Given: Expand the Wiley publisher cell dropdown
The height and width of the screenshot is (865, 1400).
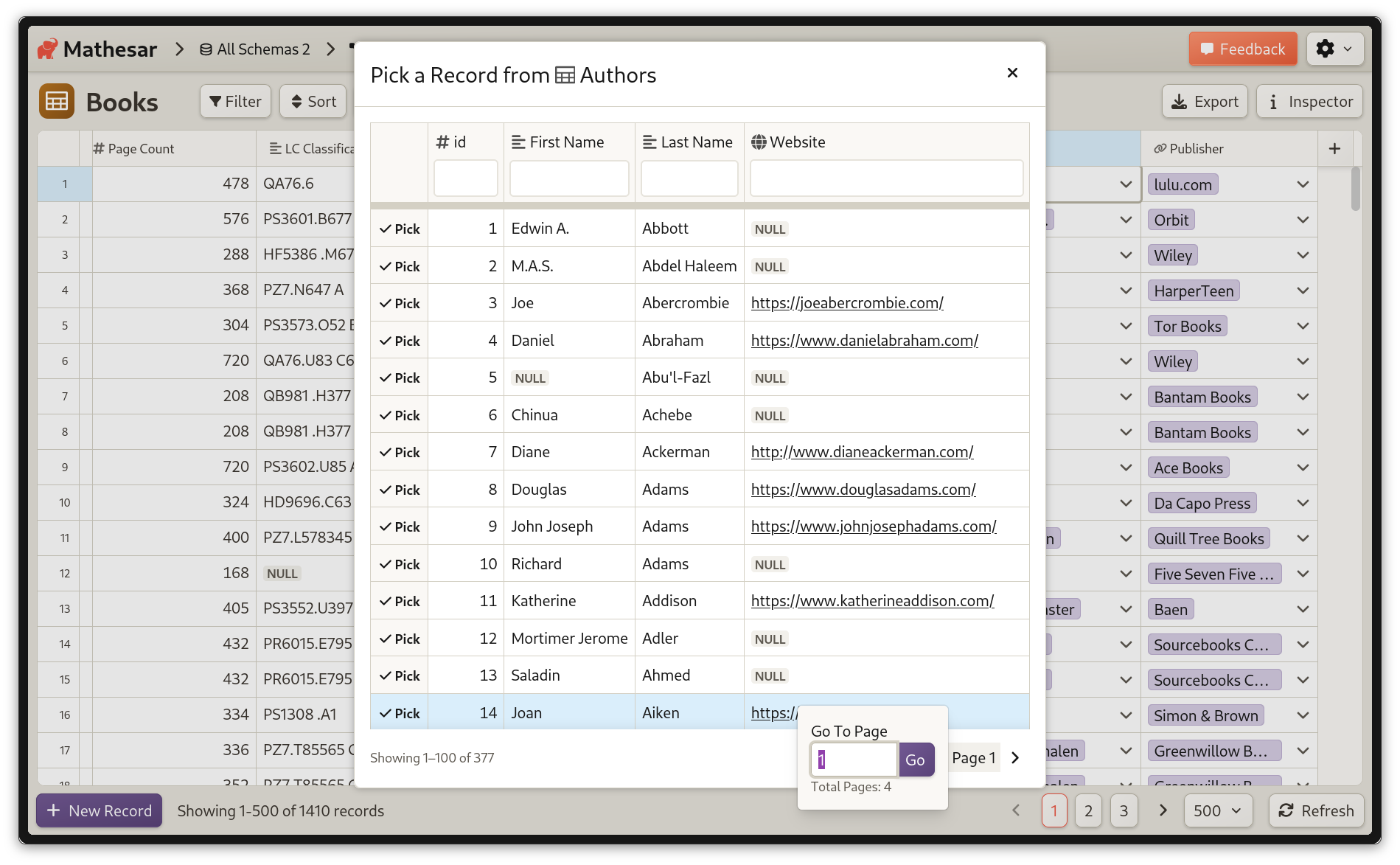Looking at the screenshot, I should tap(1303, 255).
